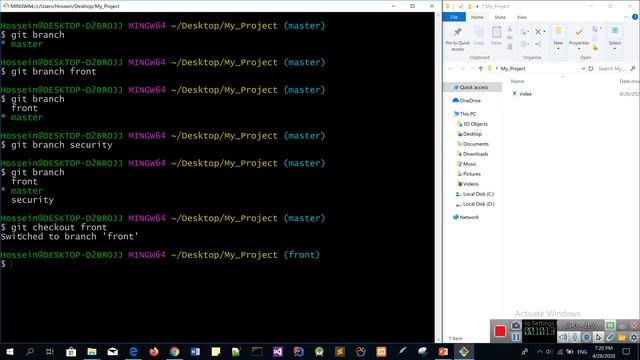This screenshot has height=360, width=640.
Task: Open Word from the taskbar
Action: tap(195, 351)
